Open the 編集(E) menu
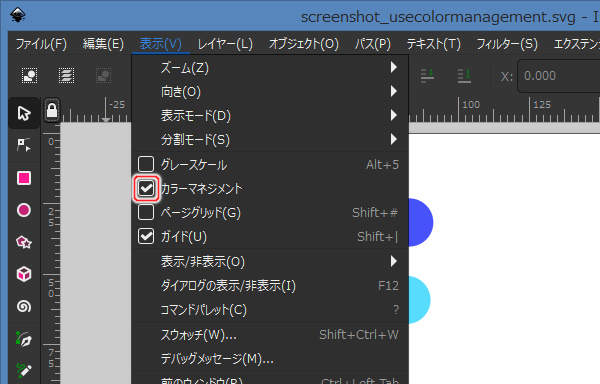The image size is (600, 384). (x=103, y=44)
